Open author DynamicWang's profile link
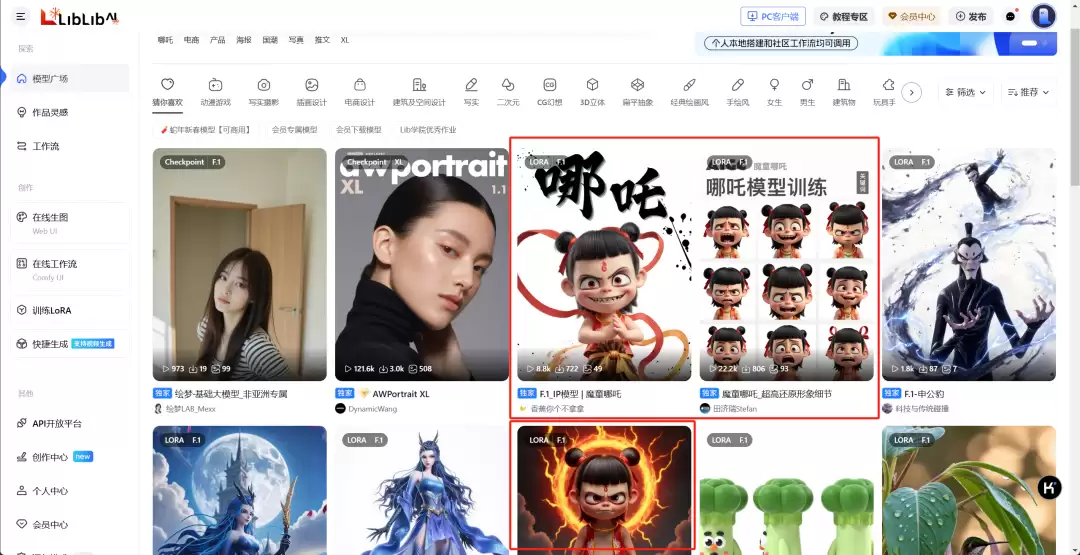This screenshot has width=1080, height=555. click(x=368, y=408)
